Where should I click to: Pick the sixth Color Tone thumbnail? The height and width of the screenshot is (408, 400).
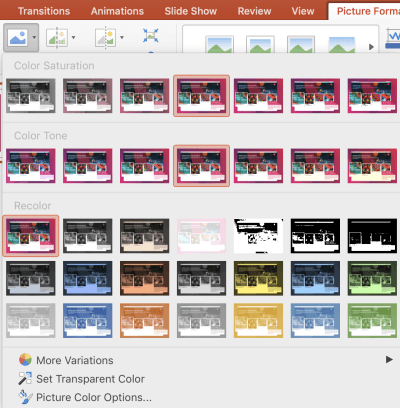coord(315,166)
